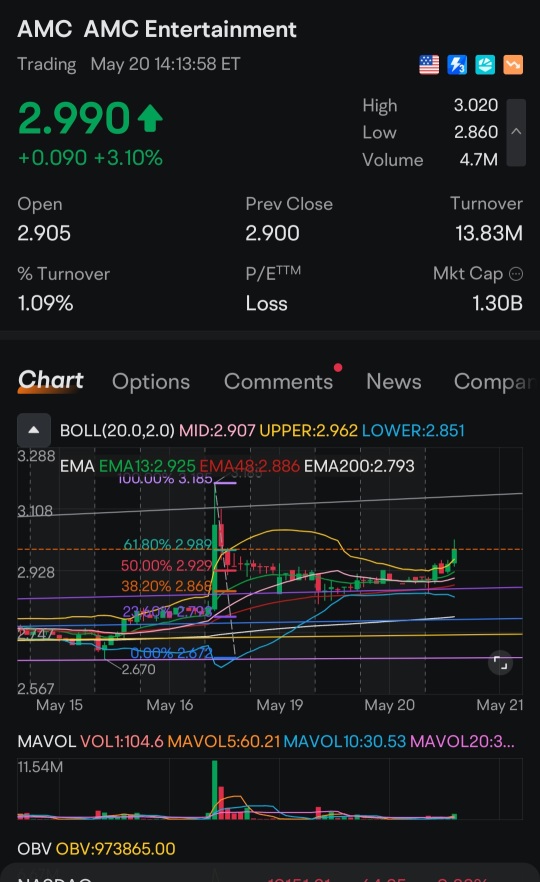This screenshot has width=540, height=882.
Task: Tap the 38.20% 2.868 Fibonacci level label
Action: click(x=166, y=586)
